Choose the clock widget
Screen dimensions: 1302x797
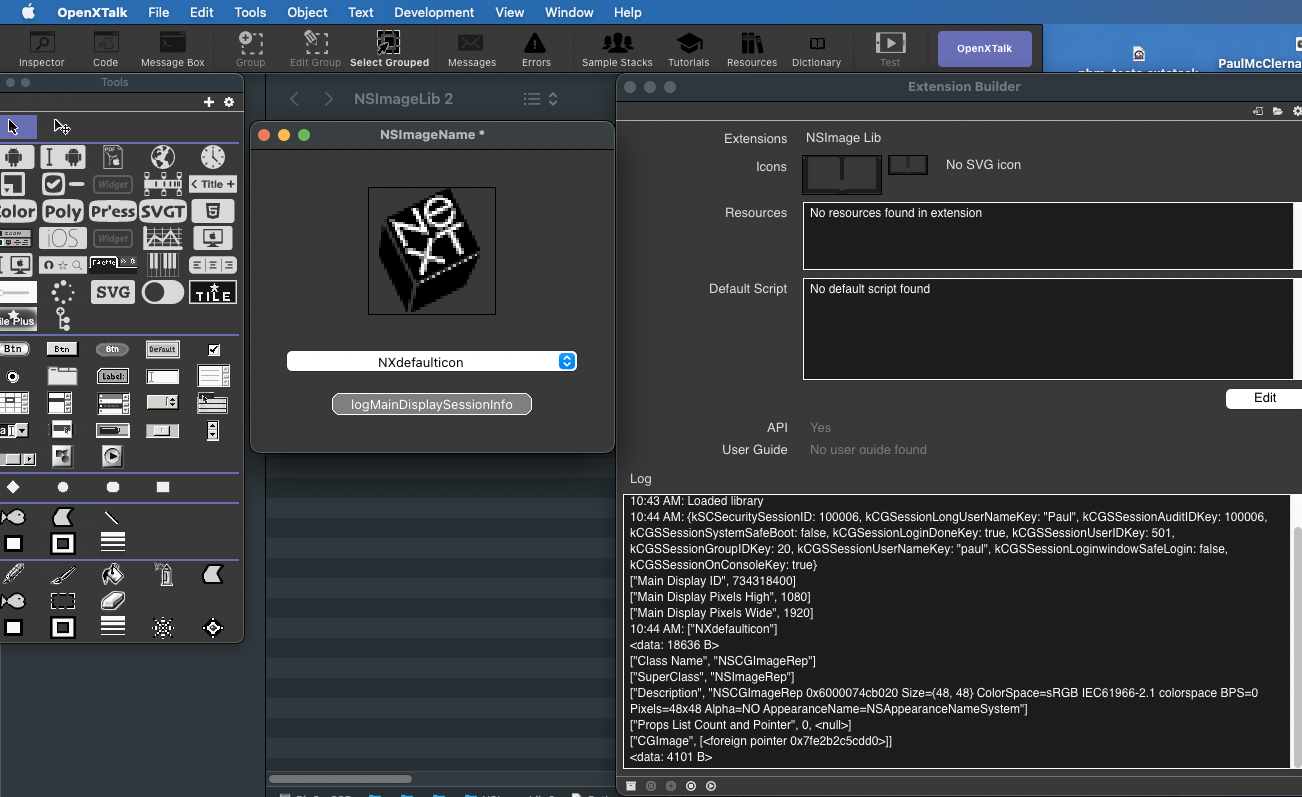coord(213,157)
